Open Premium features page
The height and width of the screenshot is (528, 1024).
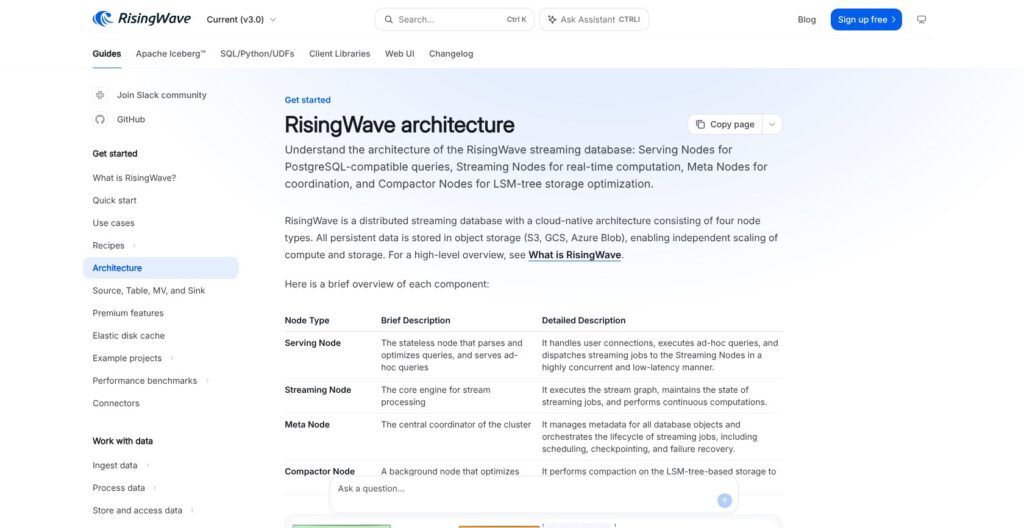pos(128,313)
